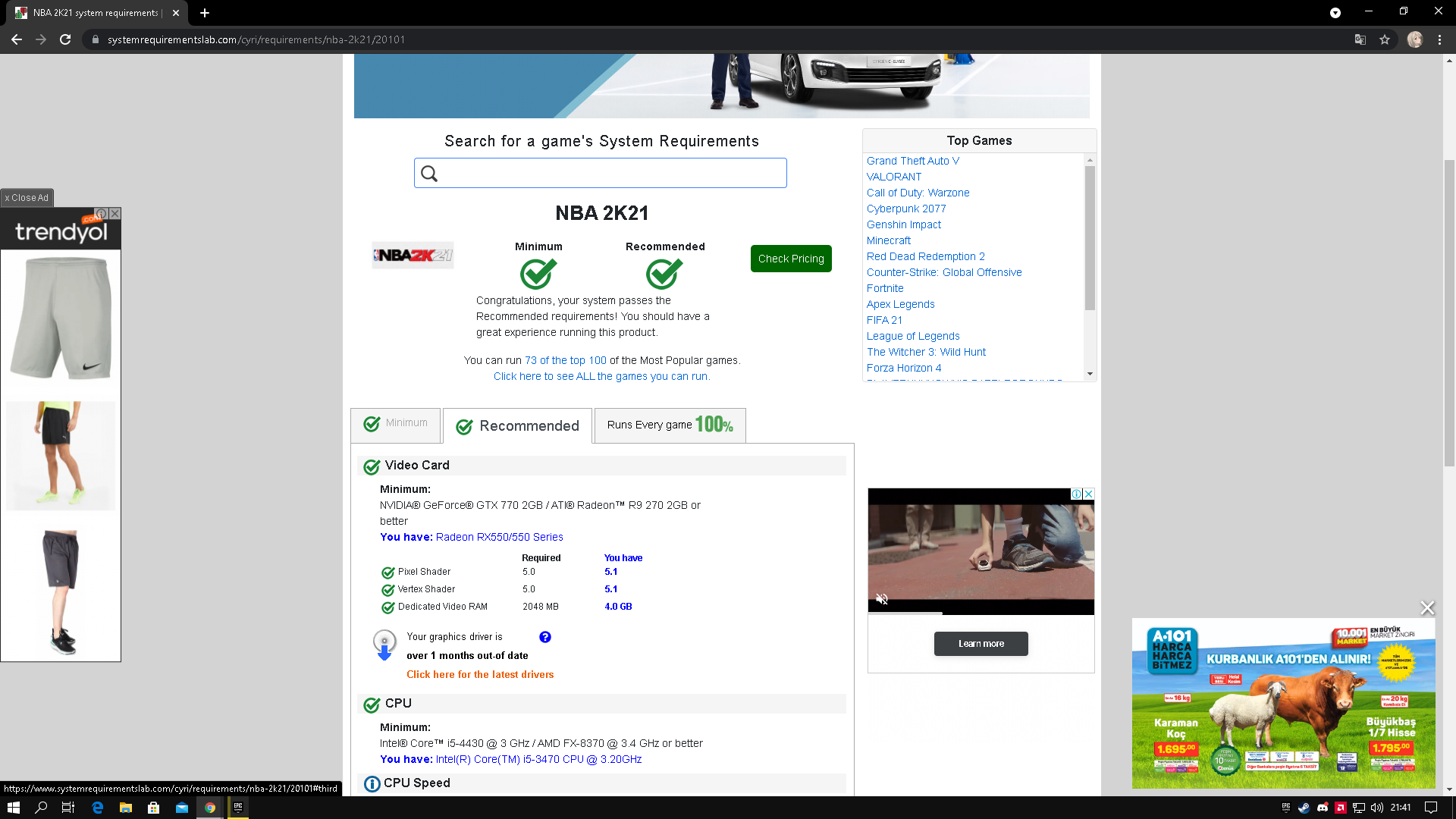
Task: Open Runs Every game 100% tab
Action: click(x=670, y=425)
